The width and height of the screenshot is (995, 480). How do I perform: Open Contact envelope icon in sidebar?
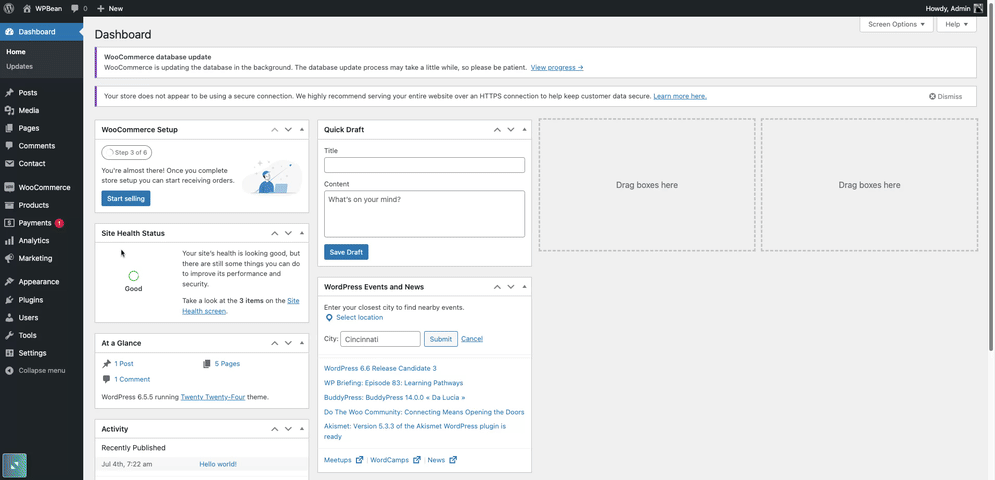pyautogui.click(x=9, y=163)
